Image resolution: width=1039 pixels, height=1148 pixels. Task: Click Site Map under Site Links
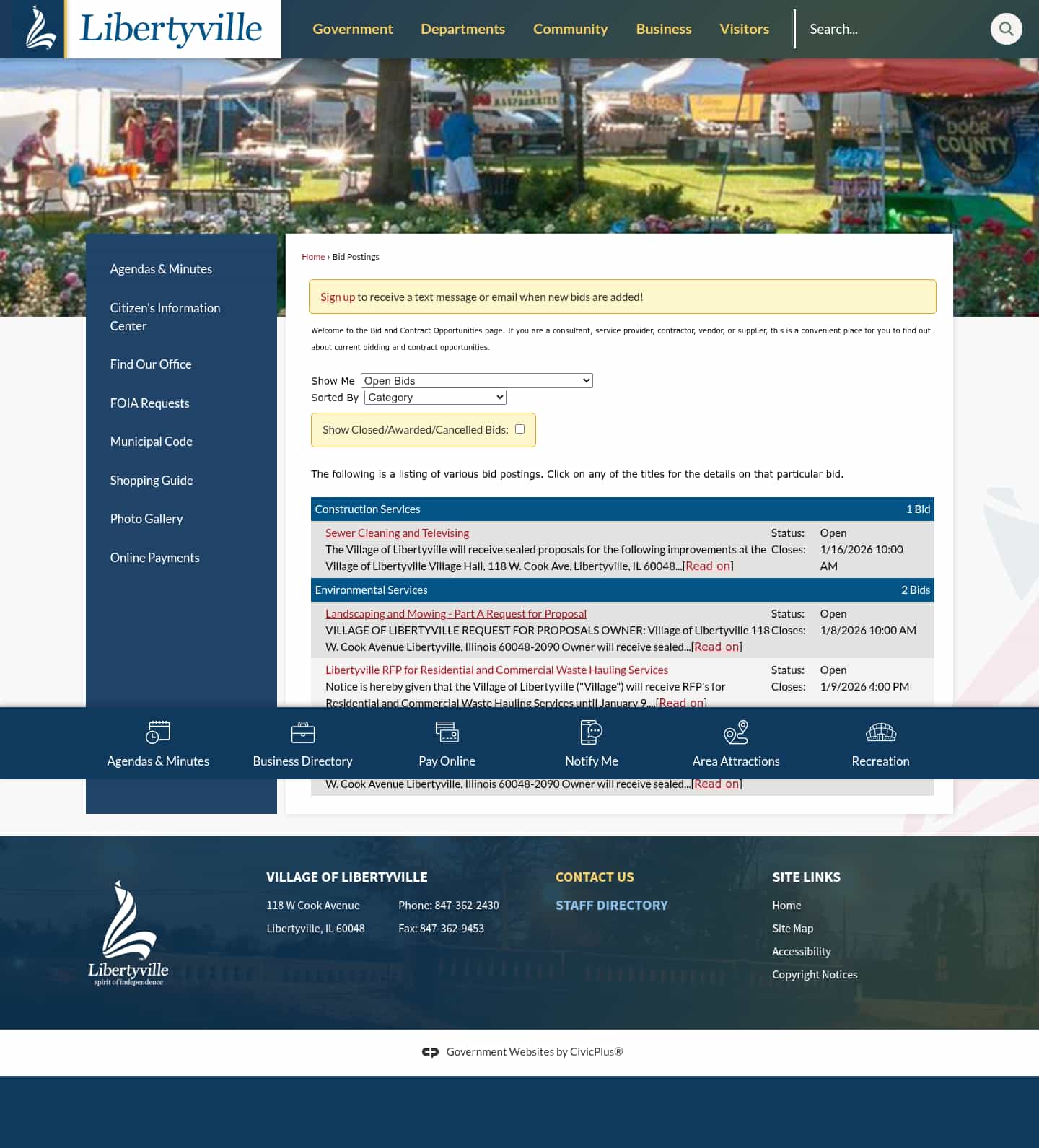(792, 929)
